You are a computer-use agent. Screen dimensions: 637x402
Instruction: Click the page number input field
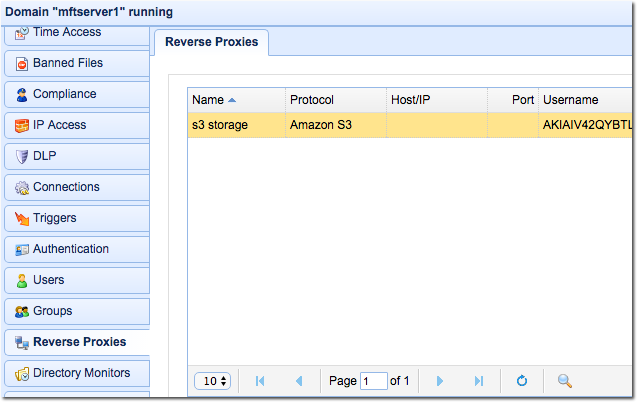374,381
